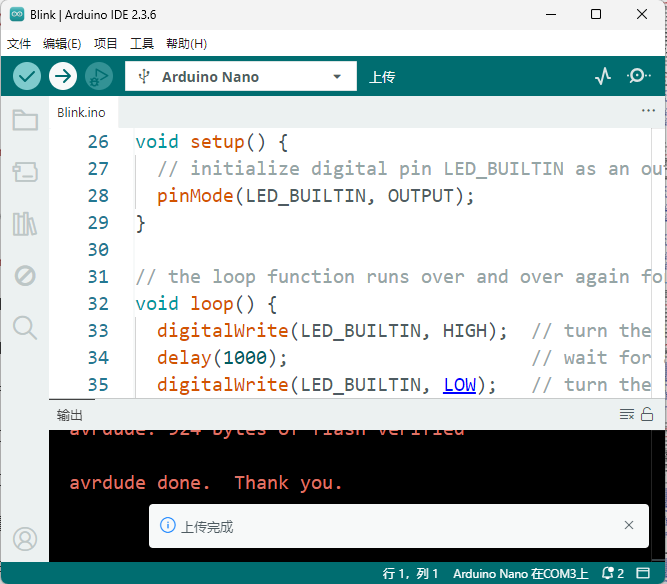667x584 pixels.
Task: Click the loop function name
Action: (212, 304)
